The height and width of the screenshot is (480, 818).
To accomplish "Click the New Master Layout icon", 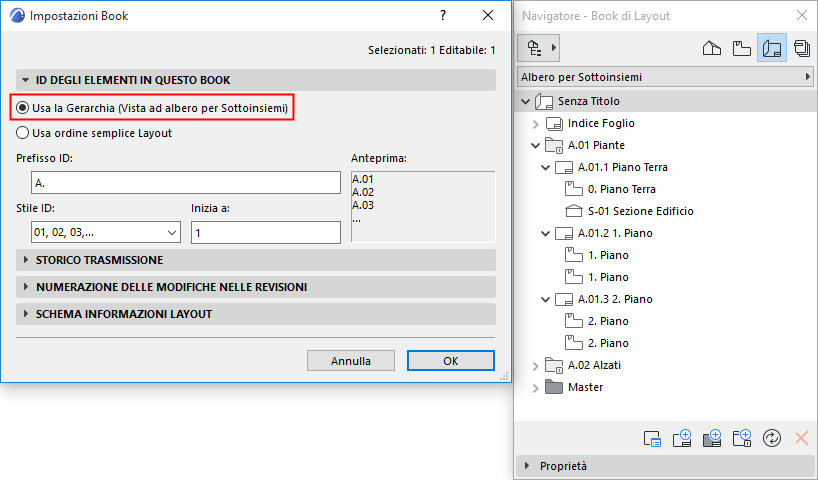I will click(x=712, y=438).
